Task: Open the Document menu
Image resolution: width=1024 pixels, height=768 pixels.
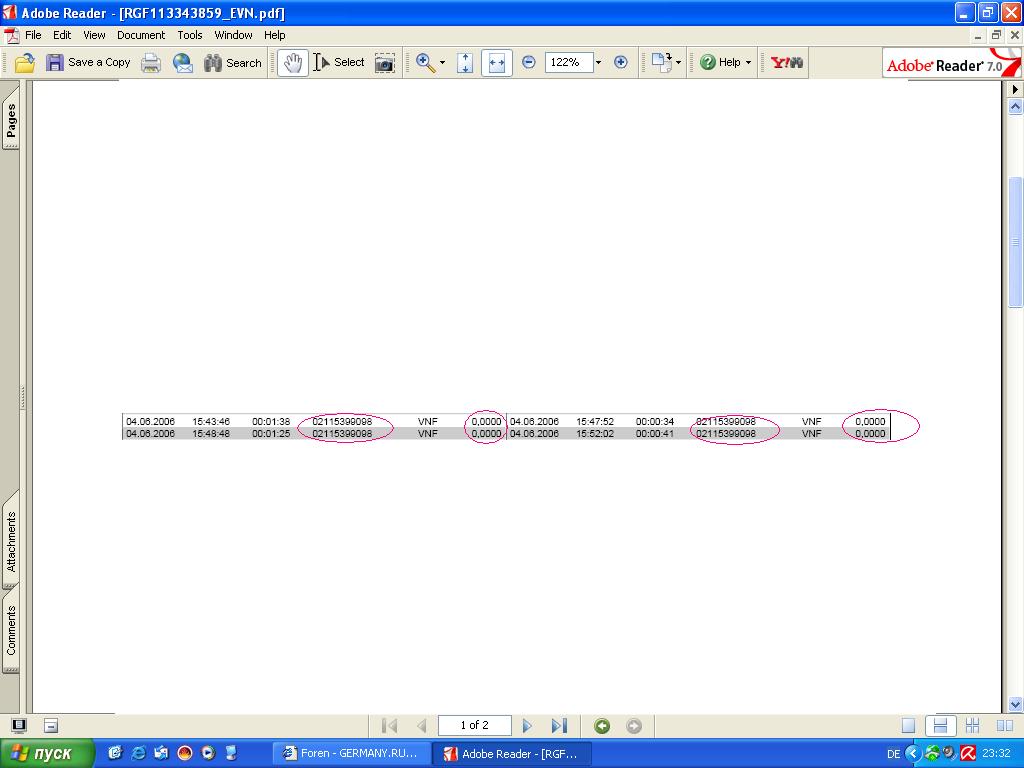Action: point(141,35)
